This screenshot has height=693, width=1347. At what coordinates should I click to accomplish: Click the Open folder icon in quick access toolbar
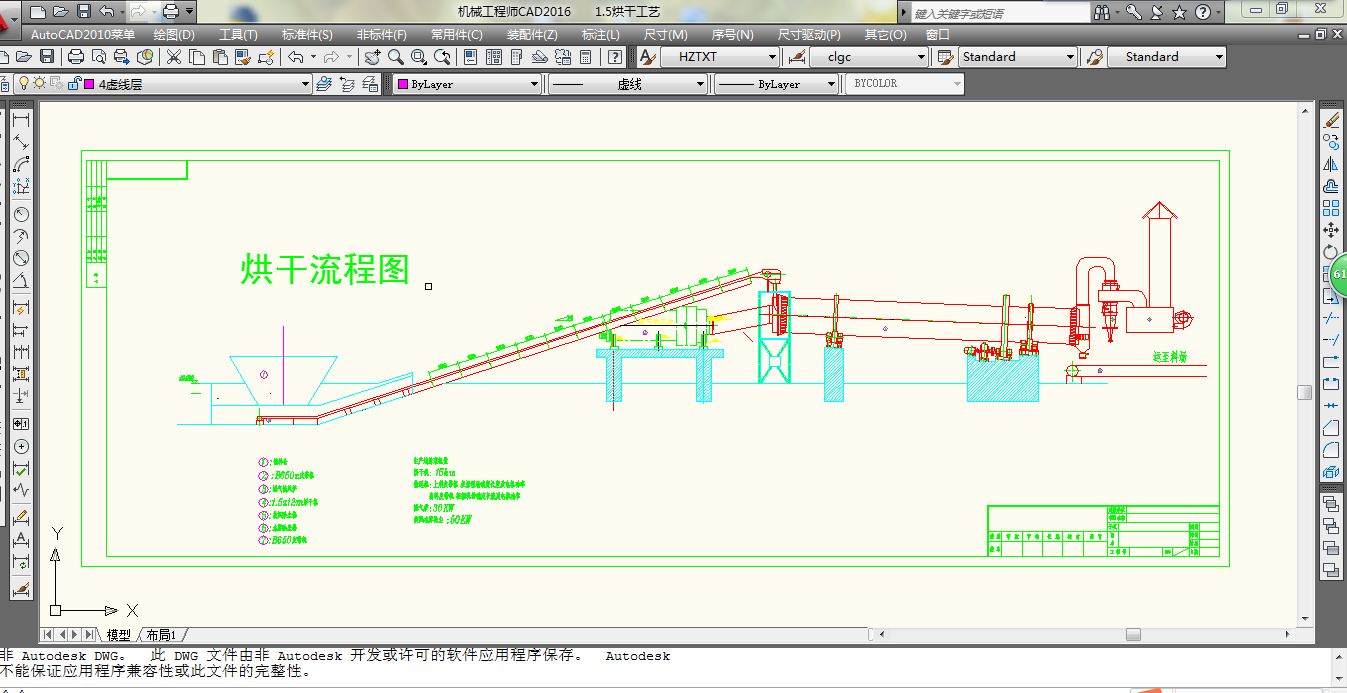60,12
